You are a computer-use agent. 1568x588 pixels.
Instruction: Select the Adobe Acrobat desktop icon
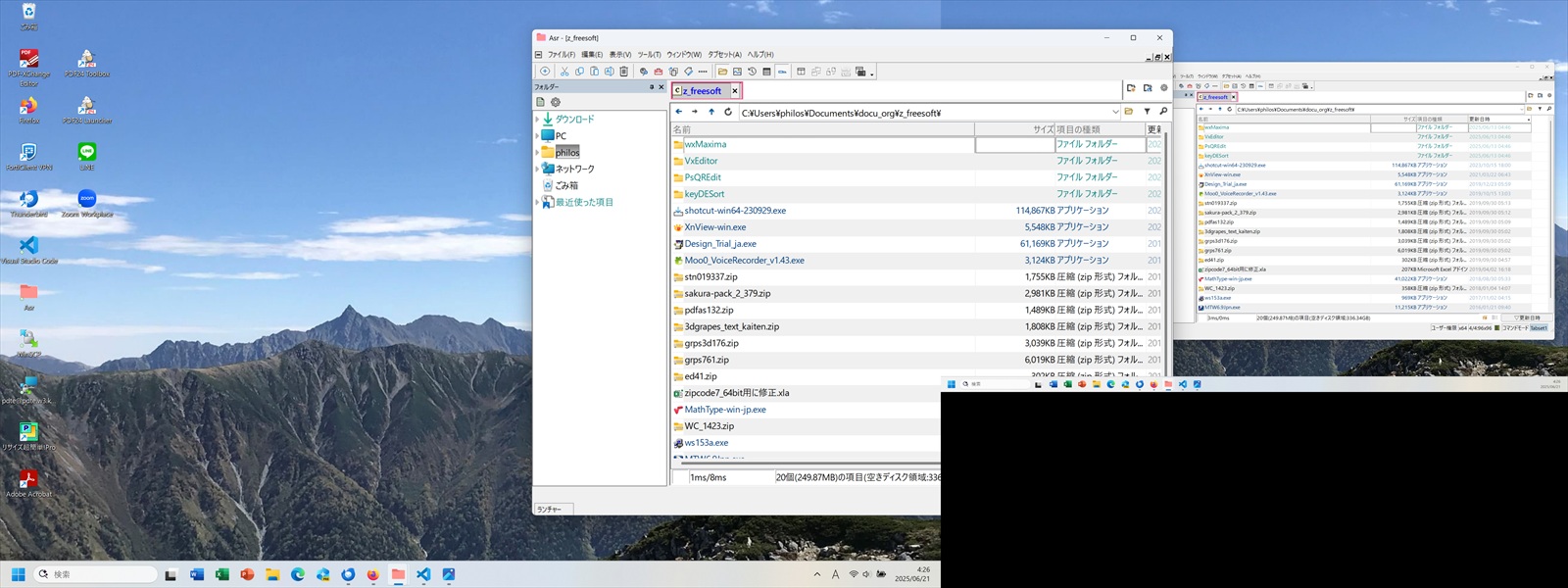[29, 483]
